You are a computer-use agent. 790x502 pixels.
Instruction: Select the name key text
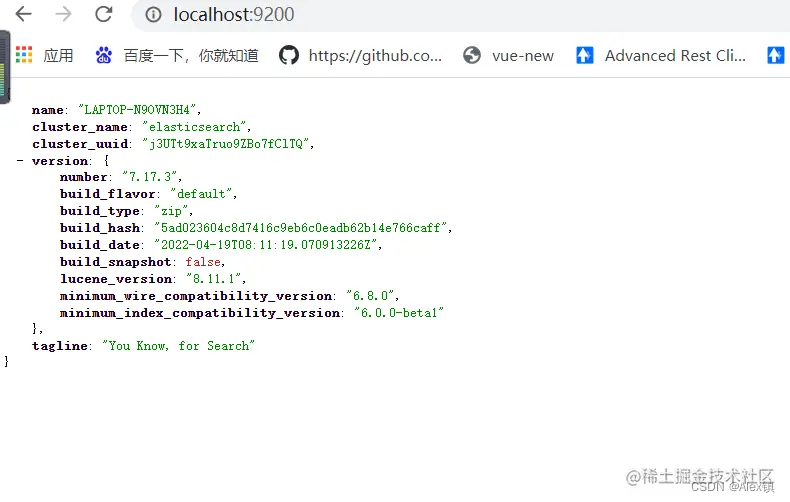pos(48,110)
